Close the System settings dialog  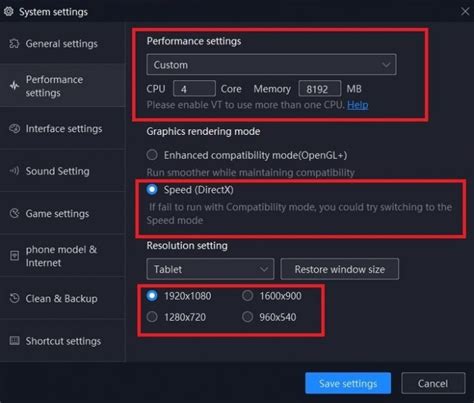[x=465, y=12]
